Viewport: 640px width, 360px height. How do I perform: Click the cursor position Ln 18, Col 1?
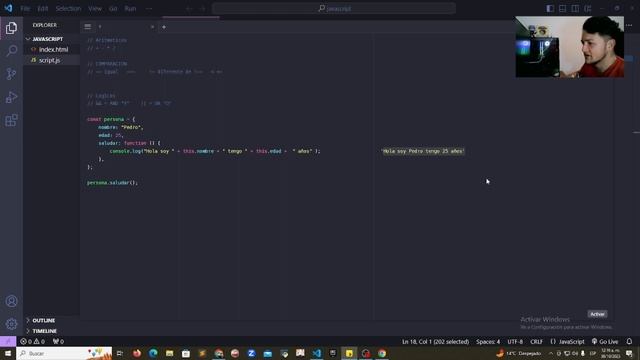pos(435,341)
